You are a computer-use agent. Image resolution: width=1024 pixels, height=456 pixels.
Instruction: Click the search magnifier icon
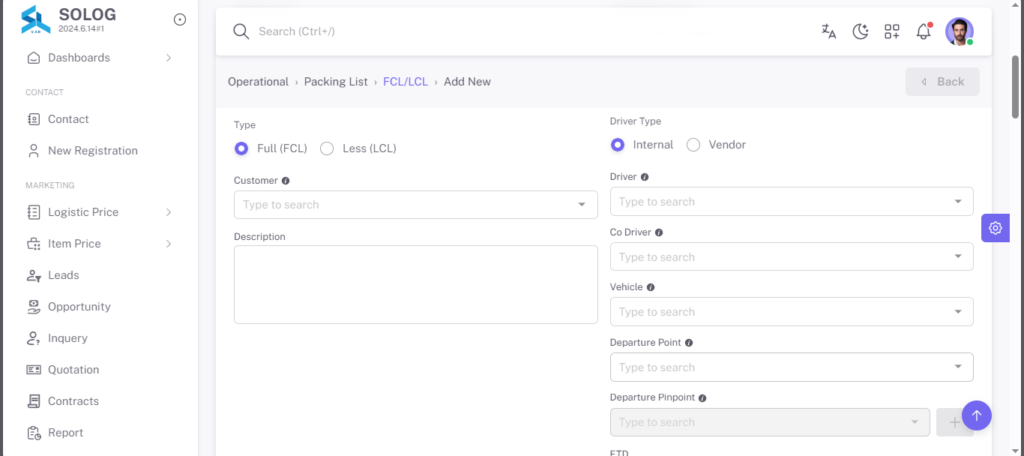(241, 31)
